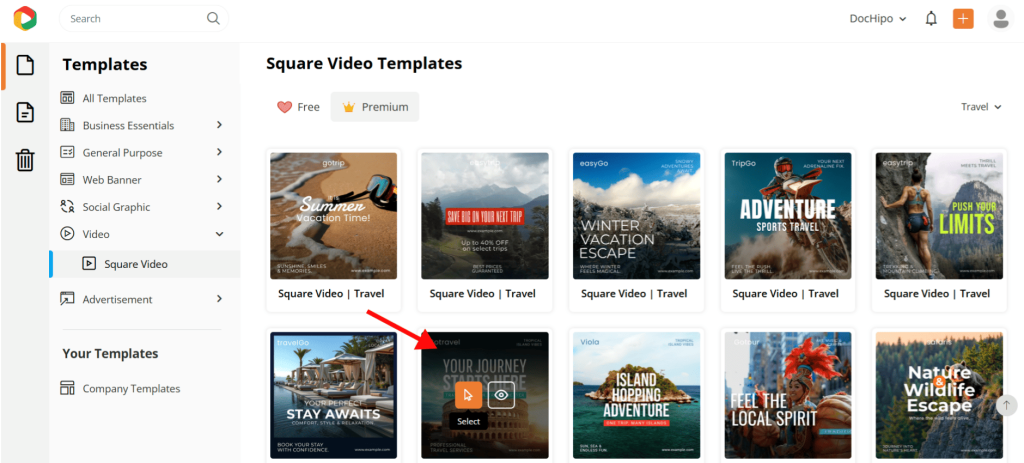Image resolution: width=1024 pixels, height=463 pixels.
Task: Click the Square Video item icon
Action: pos(89,264)
